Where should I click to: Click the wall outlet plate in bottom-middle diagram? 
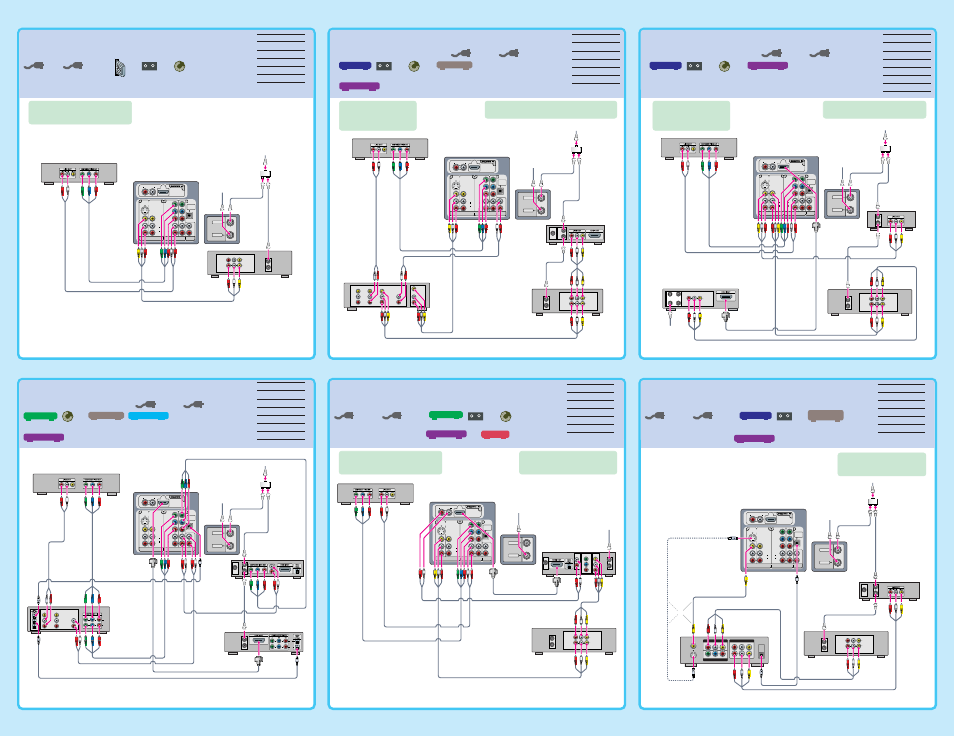(518, 550)
